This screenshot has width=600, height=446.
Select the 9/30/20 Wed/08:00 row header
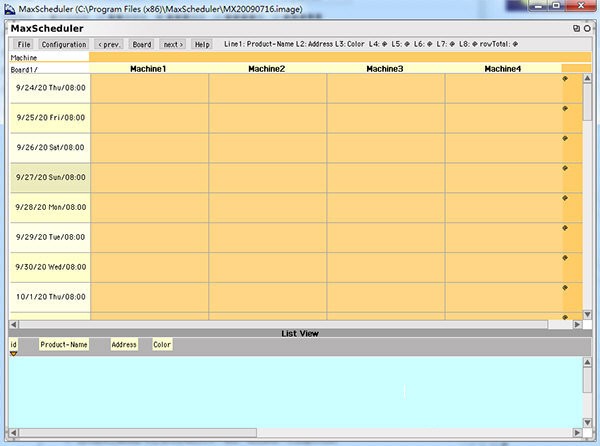point(50,267)
